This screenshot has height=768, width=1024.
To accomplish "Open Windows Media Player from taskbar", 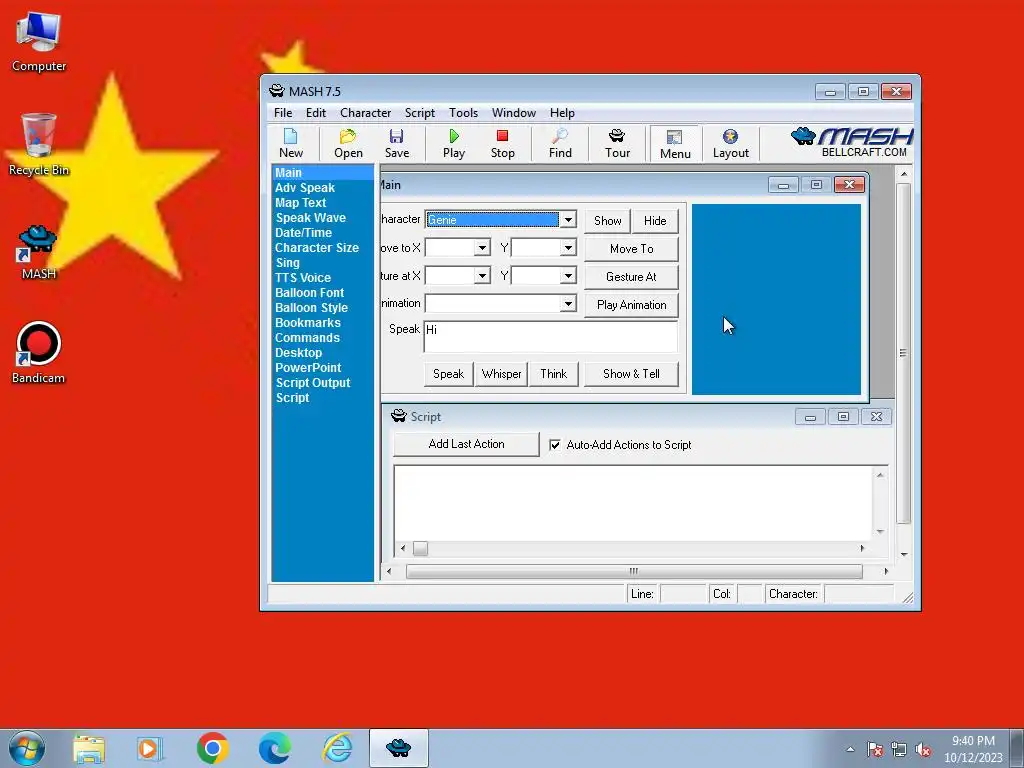I will [x=149, y=748].
